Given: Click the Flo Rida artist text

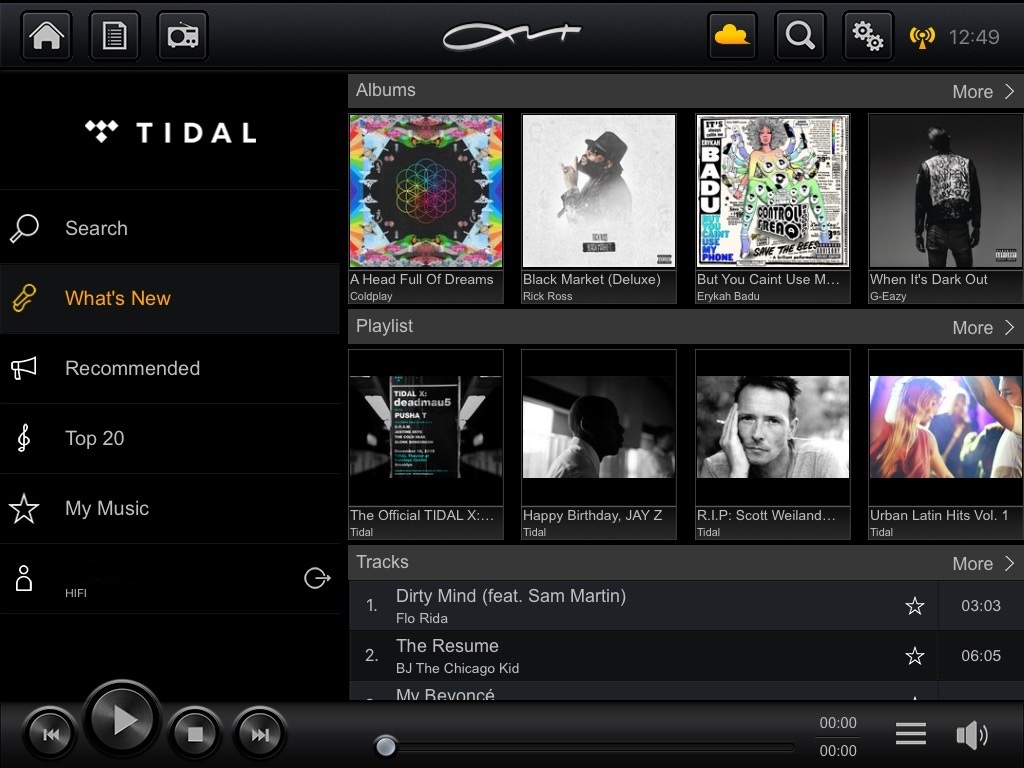Looking at the screenshot, I should pyautogui.click(x=422, y=618).
